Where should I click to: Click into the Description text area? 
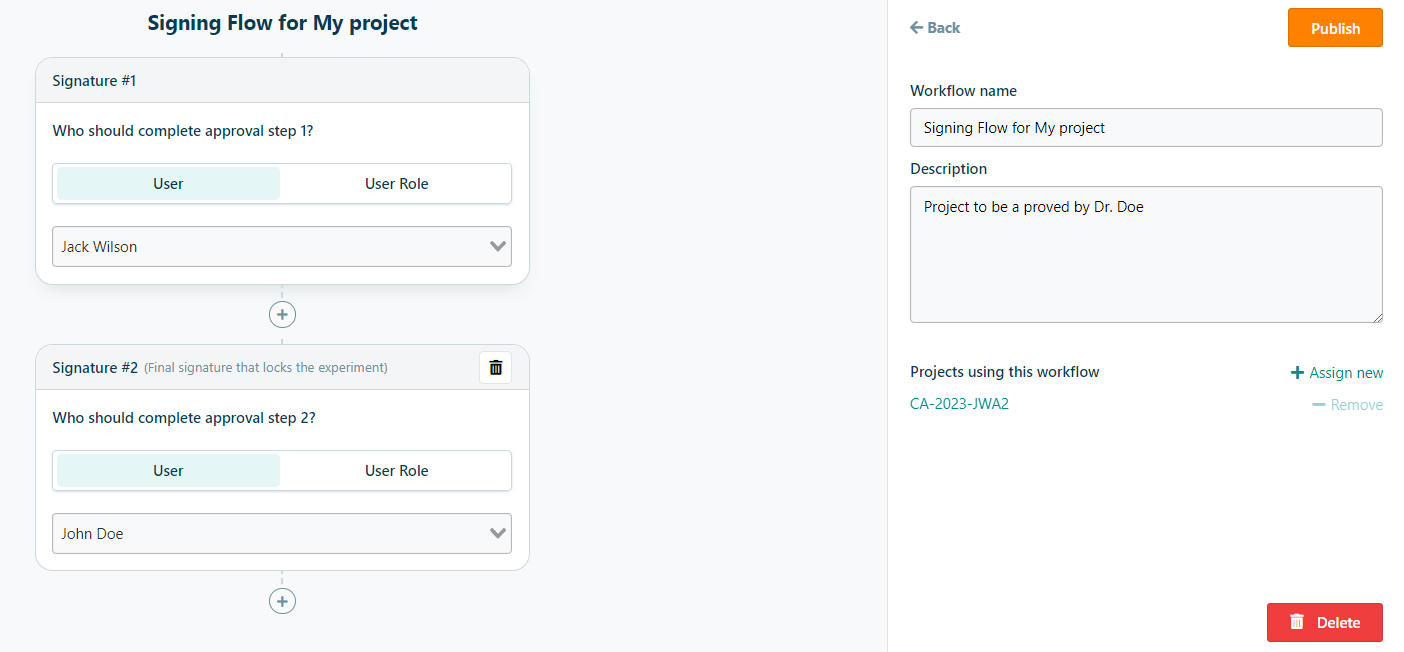(1146, 254)
